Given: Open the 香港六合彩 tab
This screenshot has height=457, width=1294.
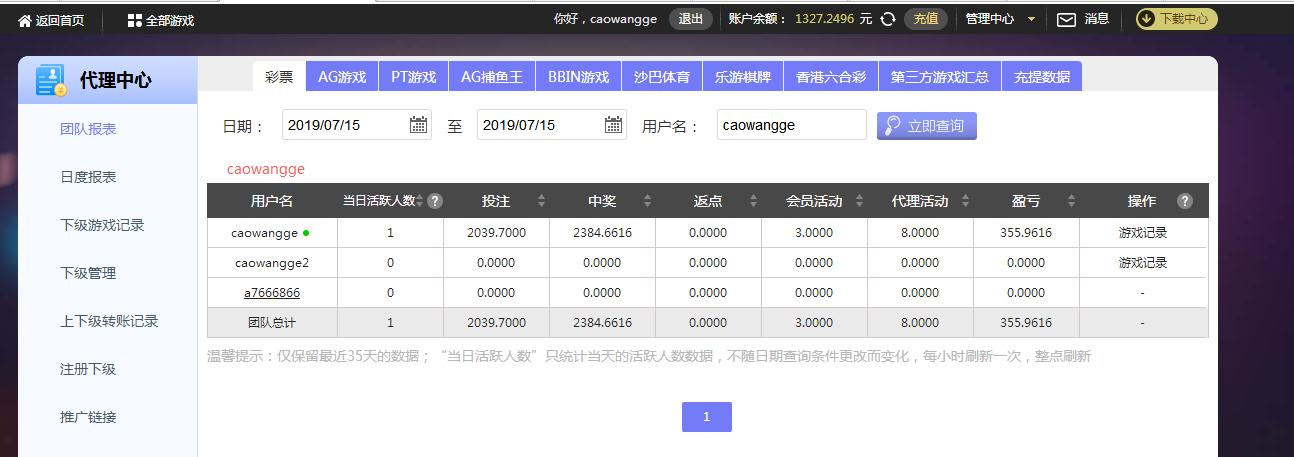Looking at the screenshot, I should point(831,77).
